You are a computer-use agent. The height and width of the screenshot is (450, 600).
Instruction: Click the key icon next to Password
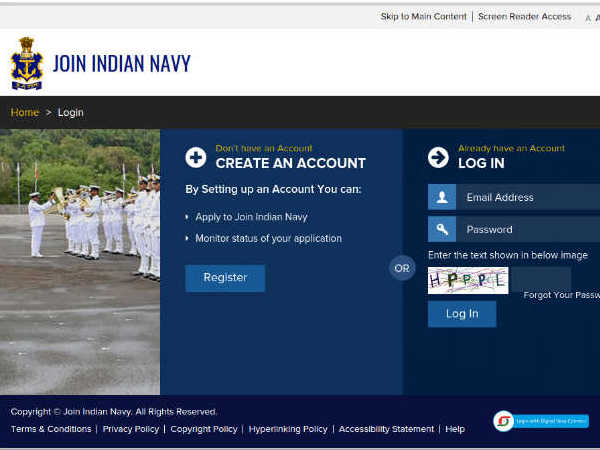click(x=442, y=229)
